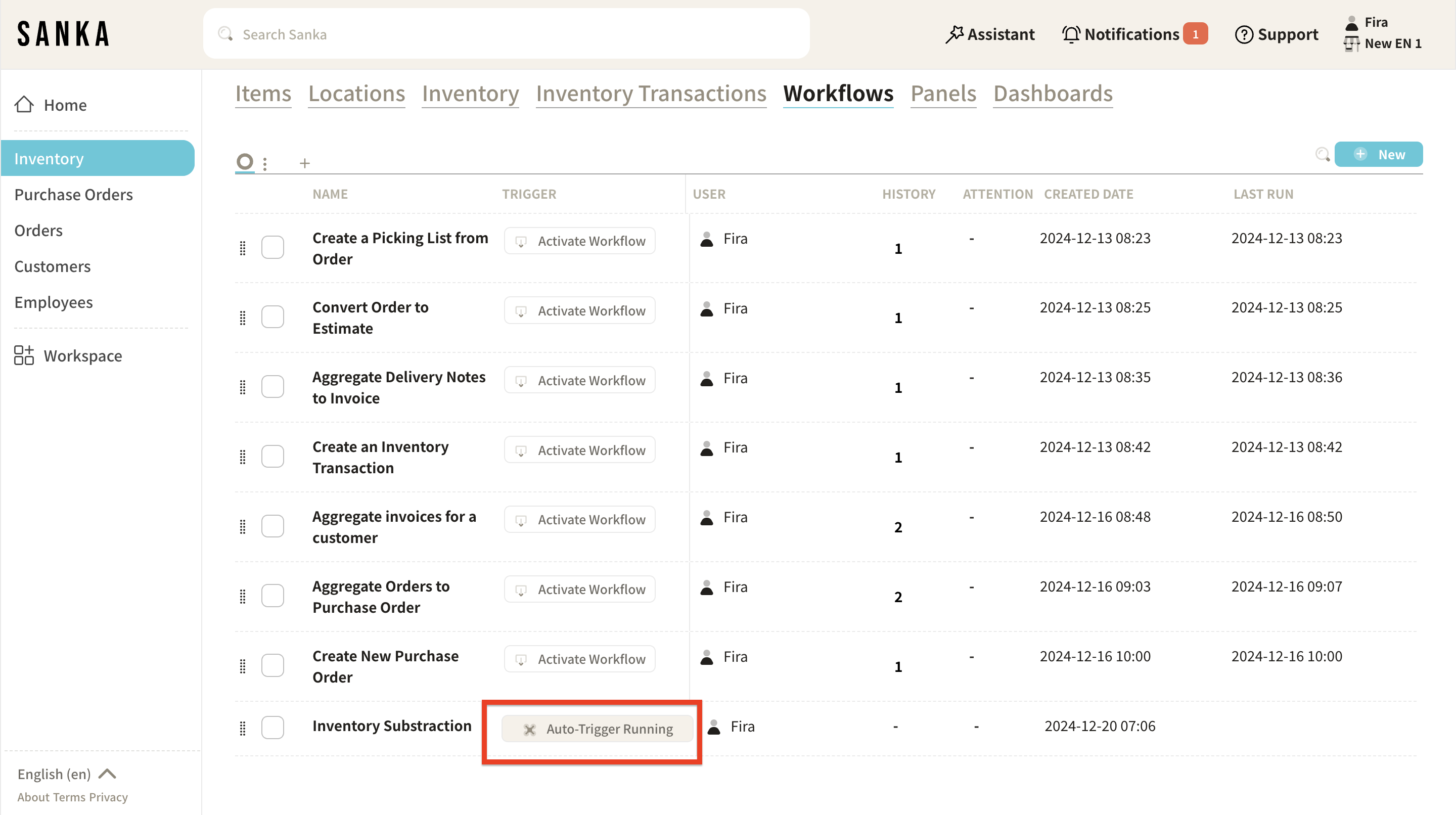The width and height of the screenshot is (1456, 815).
Task: Click the Auto-Trigger Running button
Action: click(598, 729)
